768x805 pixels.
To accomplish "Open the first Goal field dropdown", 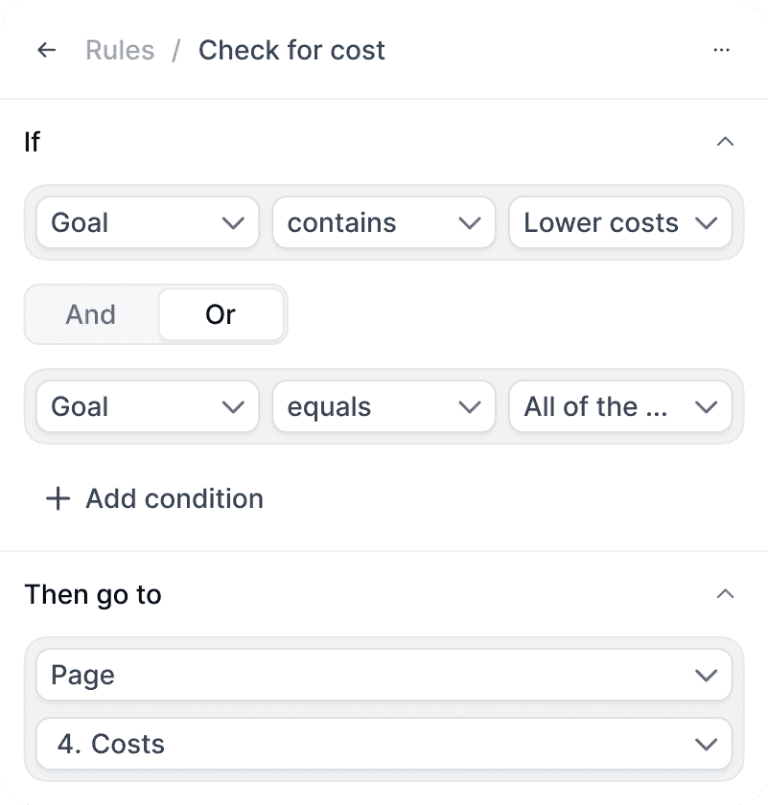I will pos(147,223).
